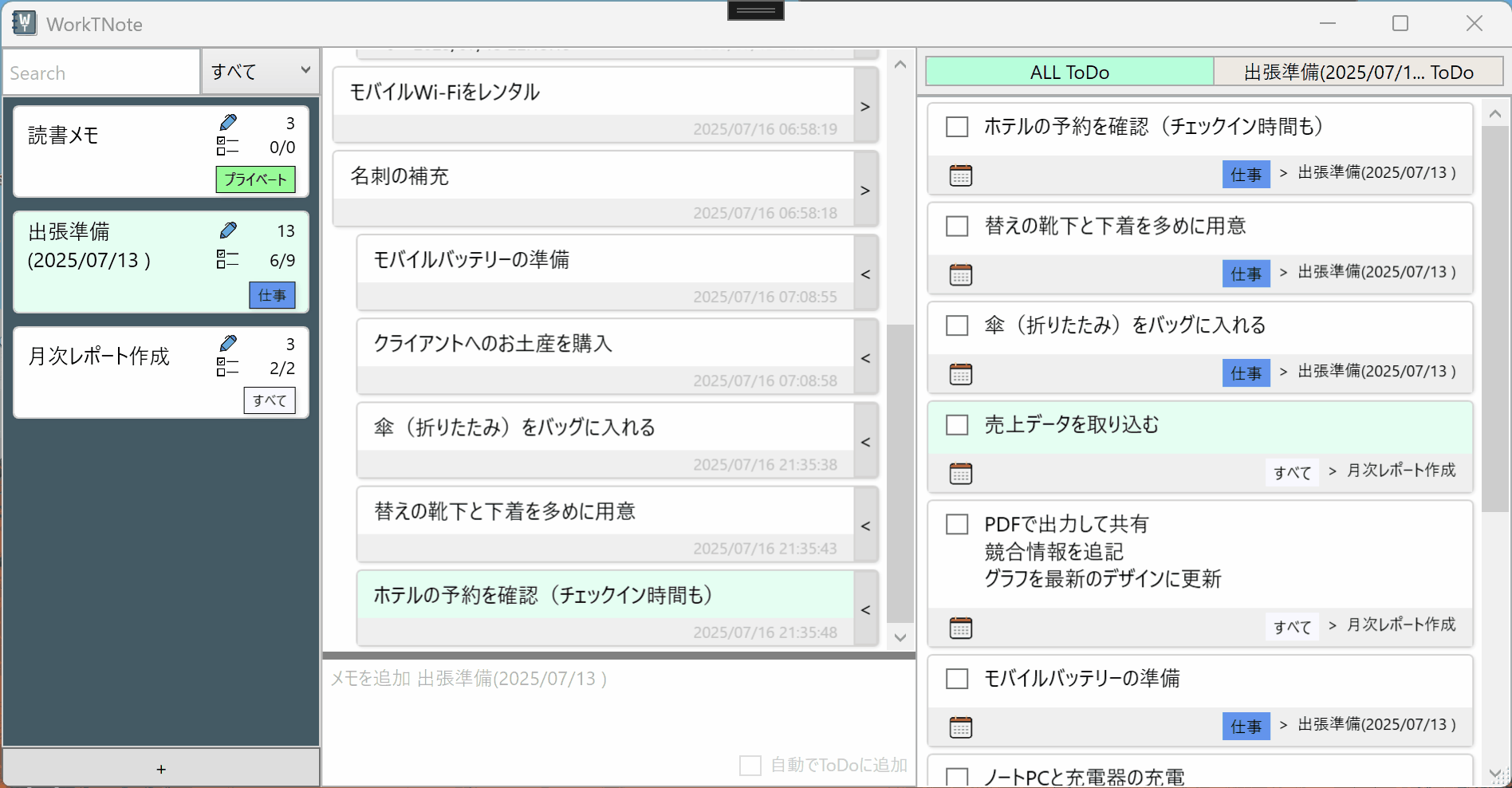1512x788 pixels.
Task: Click the dark handle bar at top center
Action: coord(756,10)
